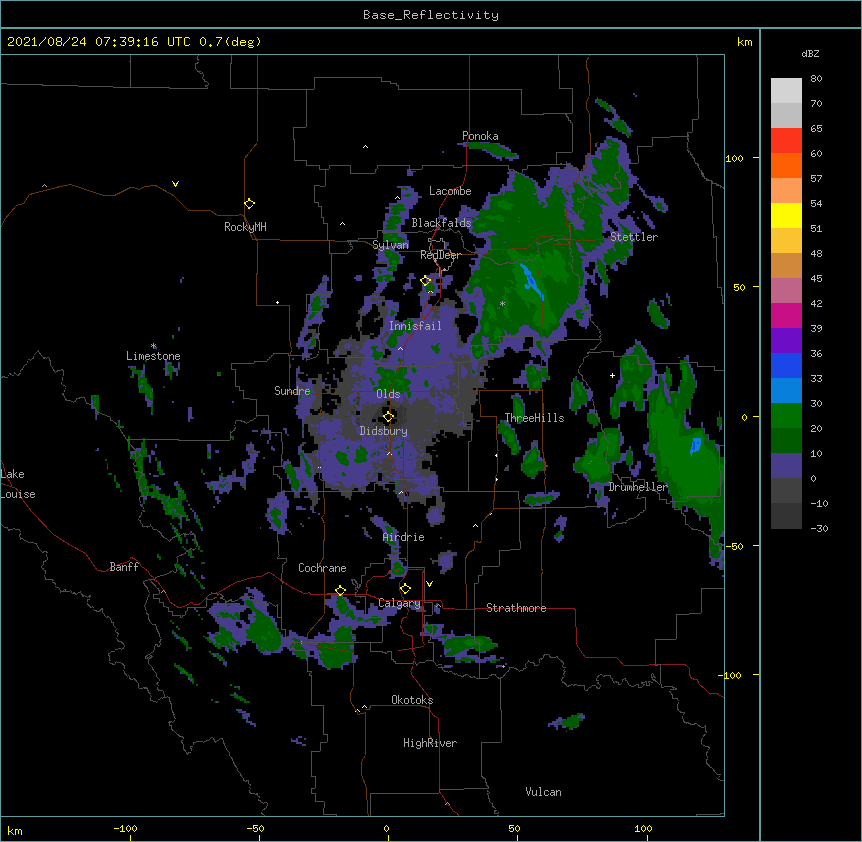Click the asterisk marker above Limestone
This screenshot has height=842, width=862.
(153, 346)
